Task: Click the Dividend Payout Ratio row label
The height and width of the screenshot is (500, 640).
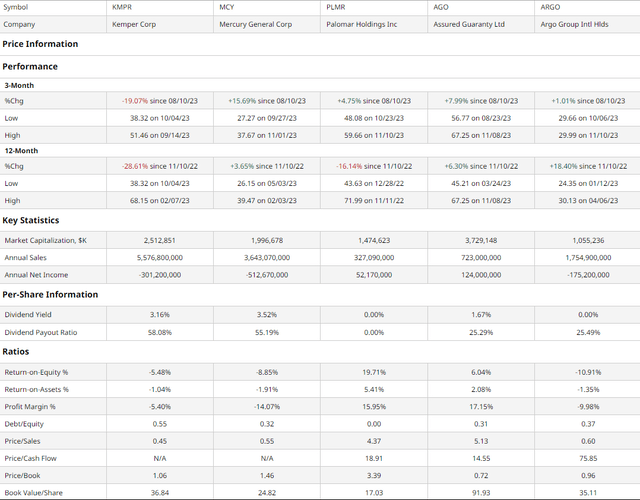Action: 41,333
